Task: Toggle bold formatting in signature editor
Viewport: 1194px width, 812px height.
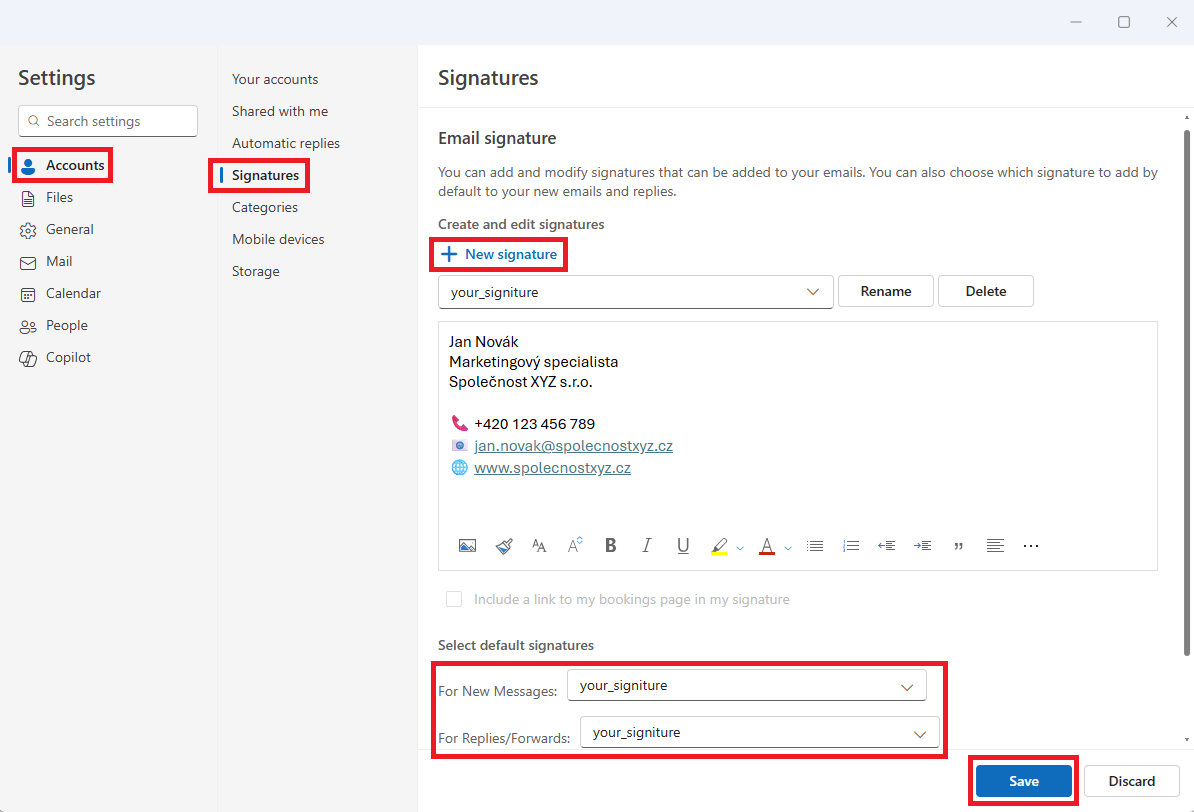Action: pyautogui.click(x=611, y=546)
